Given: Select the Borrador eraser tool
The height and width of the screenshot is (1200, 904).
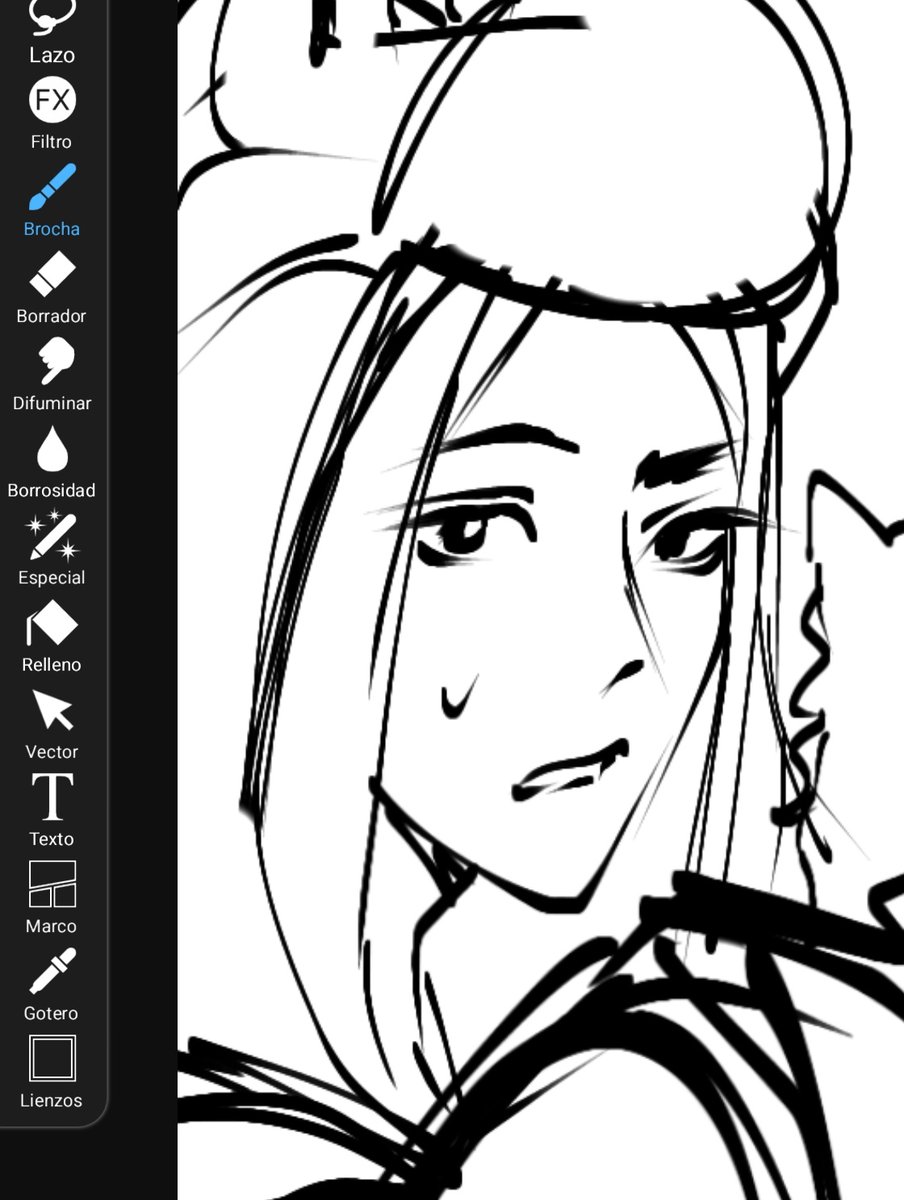Looking at the screenshot, I should pos(52,287).
